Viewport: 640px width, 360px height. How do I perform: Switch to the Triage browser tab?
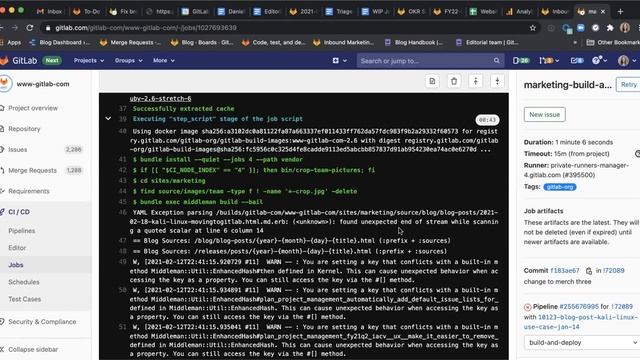[x=339, y=11]
